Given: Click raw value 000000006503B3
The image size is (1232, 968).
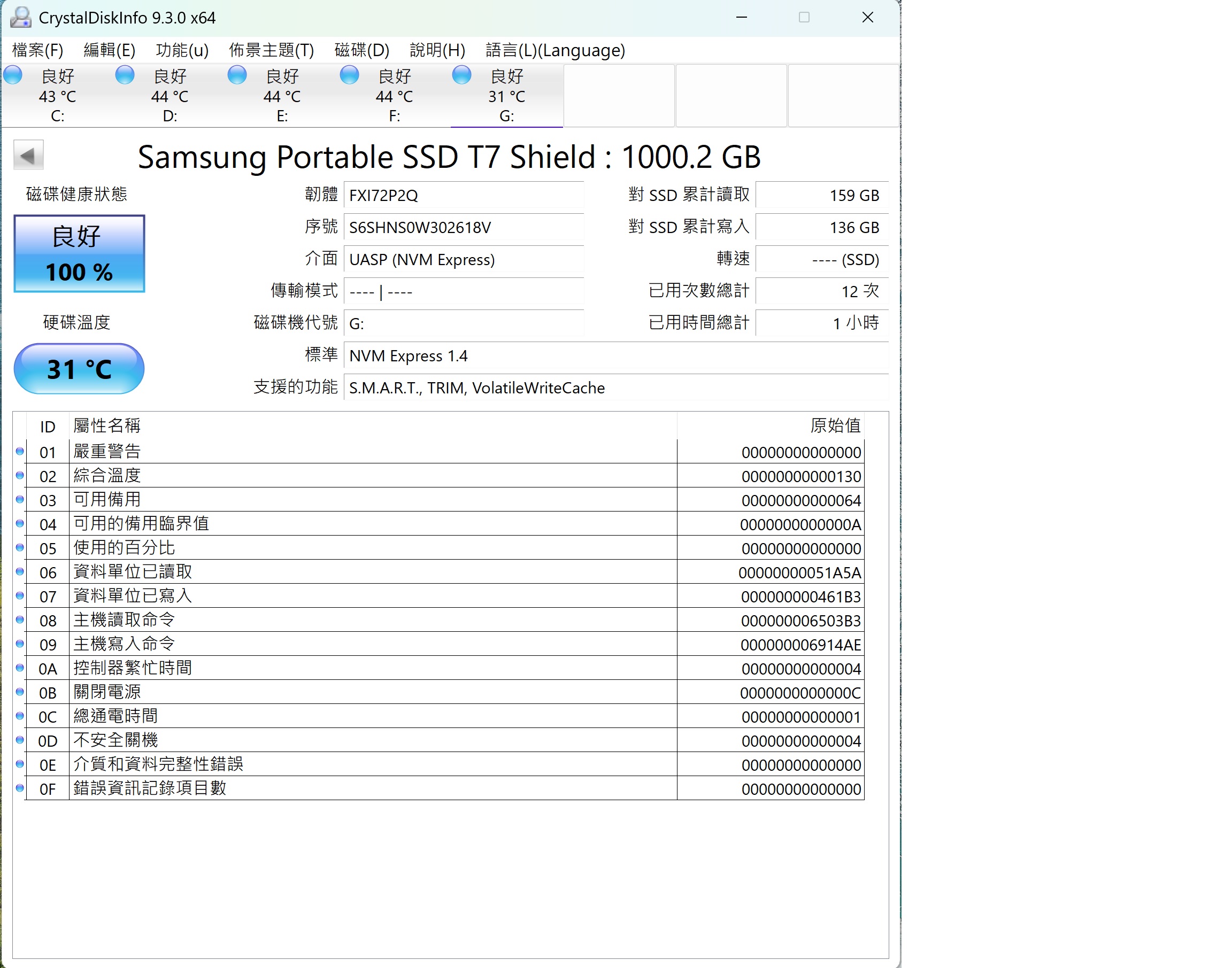Looking at the screenshot, I should (x=801, y=621).
